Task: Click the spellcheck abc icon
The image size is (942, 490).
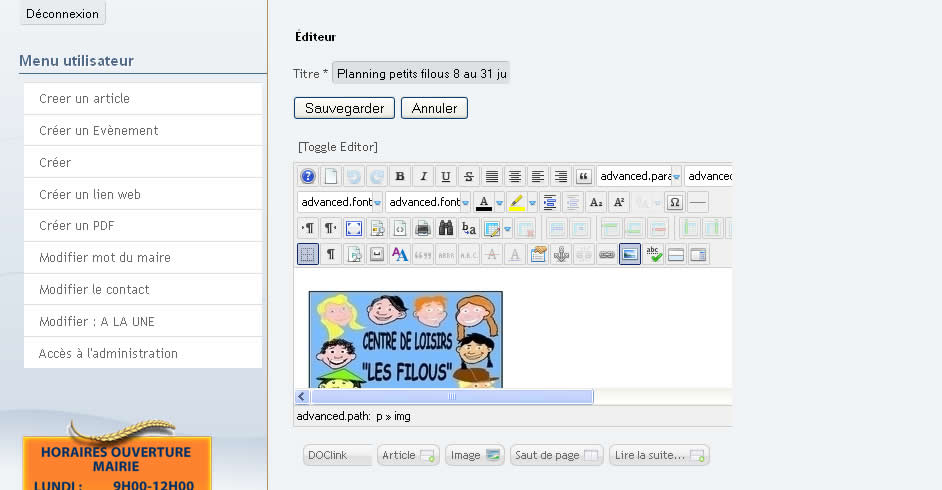Action: click(654, 254)
